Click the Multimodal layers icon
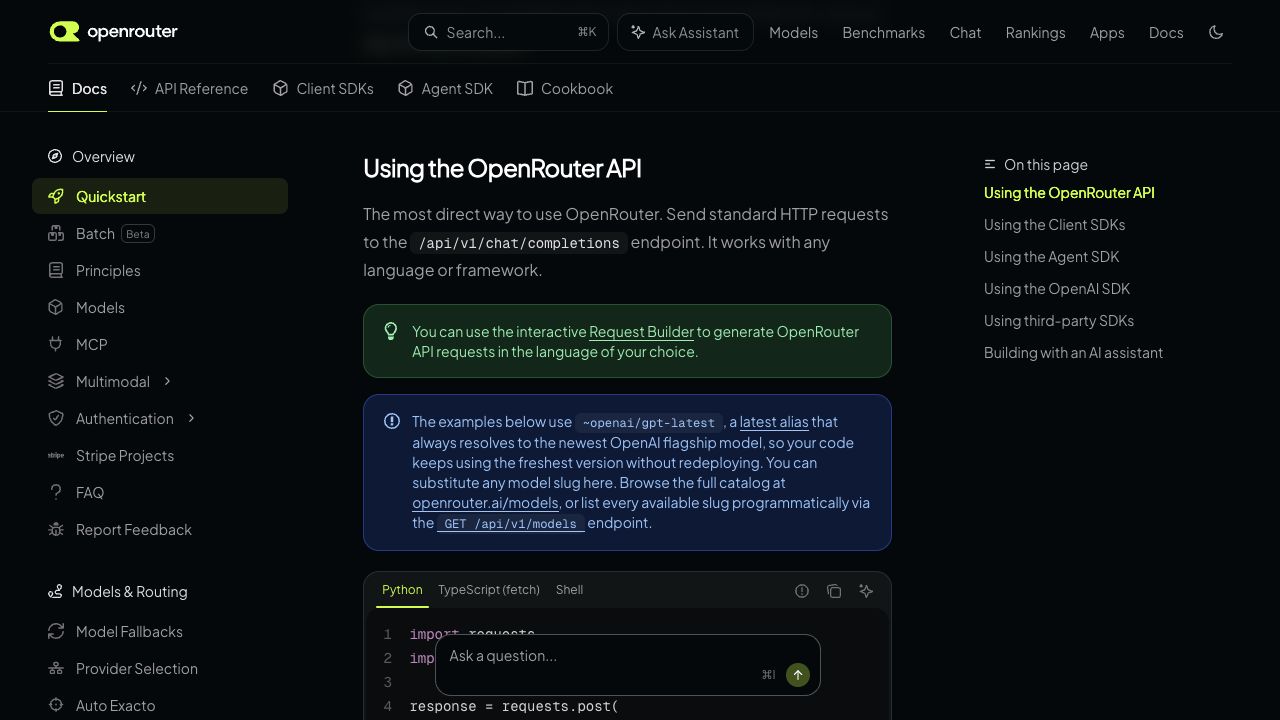This screenshot has height=720, width=1280. click(56, 381)
